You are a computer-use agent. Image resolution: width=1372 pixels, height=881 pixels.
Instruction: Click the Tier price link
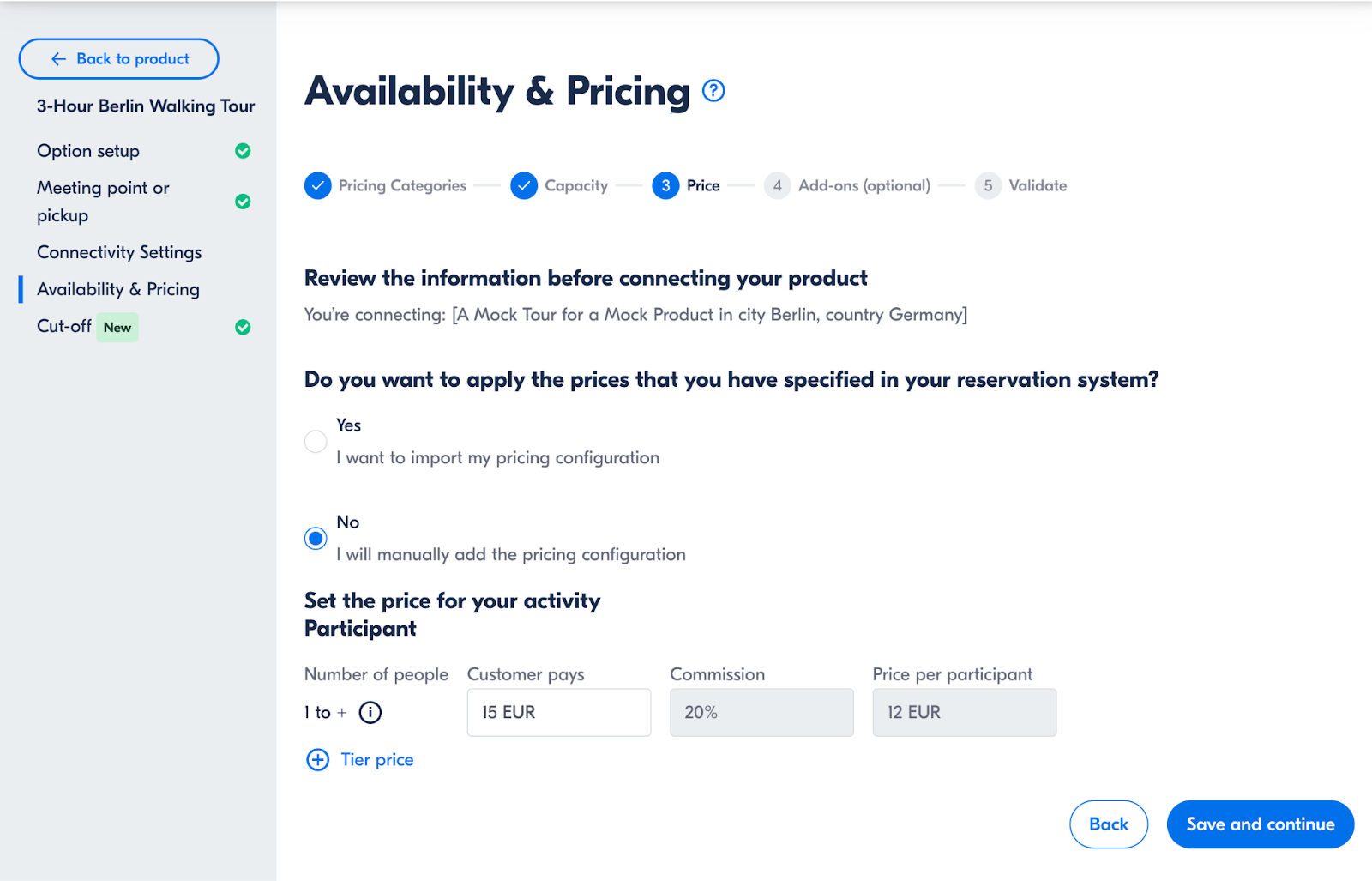pyautogui.click(x=377, y=760)
